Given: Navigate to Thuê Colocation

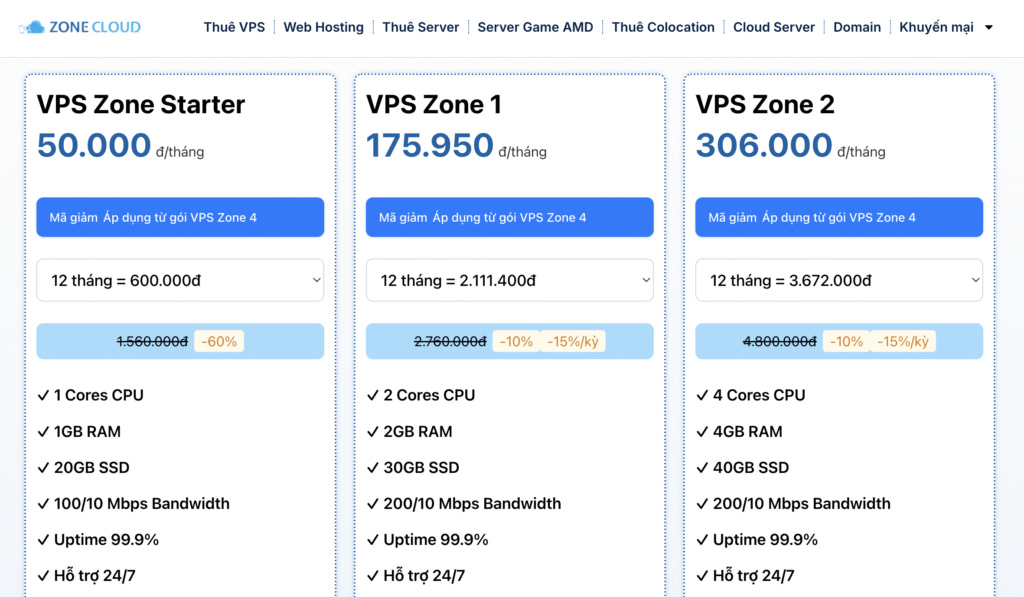Looking at the screenshot, I should (x=663, y=27).
